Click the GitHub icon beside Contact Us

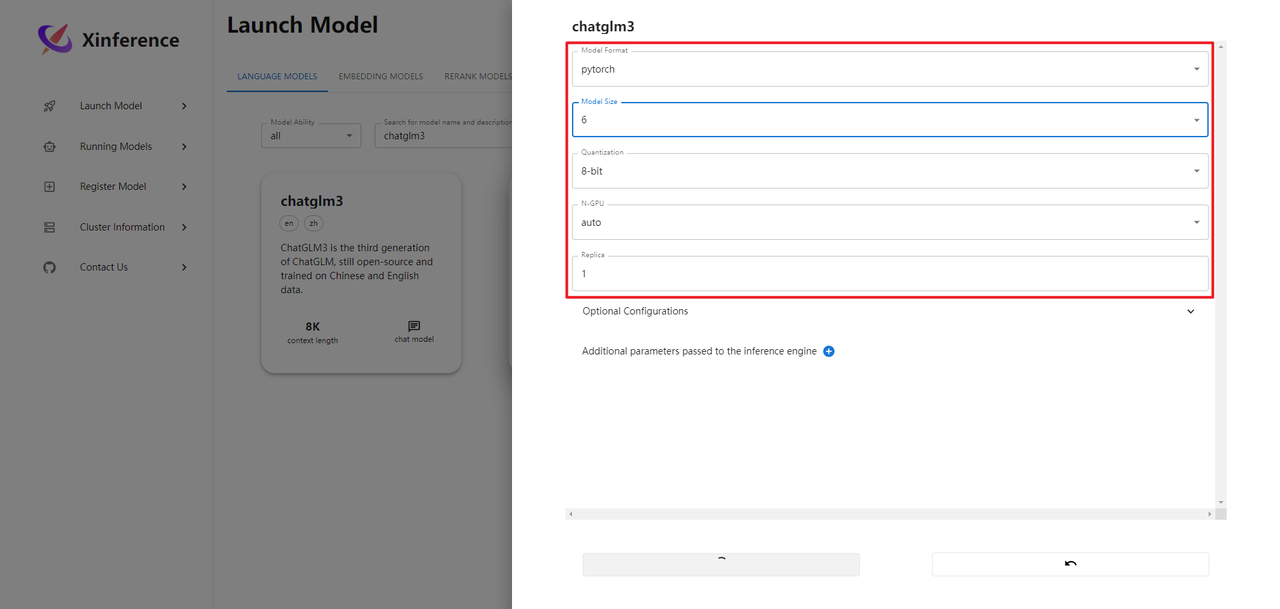(x=49, y=267)
